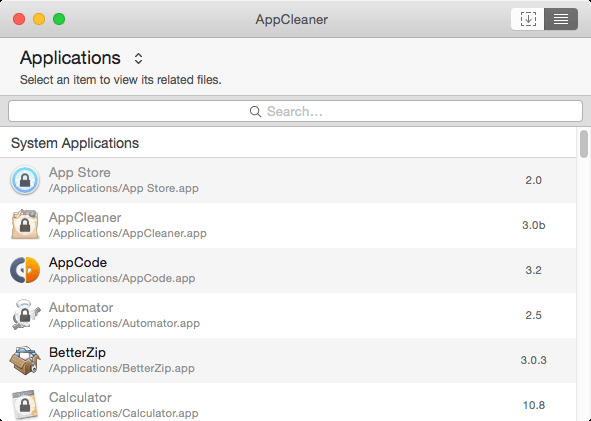Click path /Applications/Automator.app
The width and height of the screenshot is (591, 421).
pos(124,323)
